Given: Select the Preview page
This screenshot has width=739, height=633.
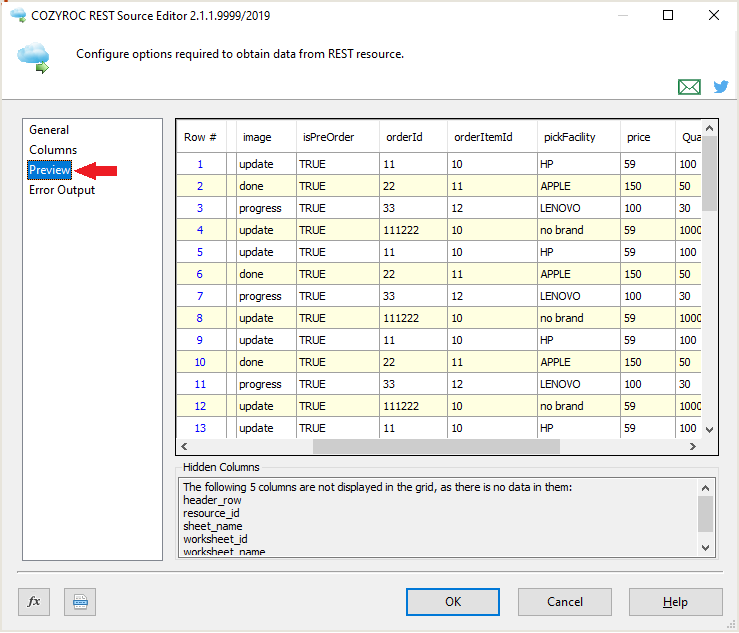Looking at the screenshot, I should point(49,170).
